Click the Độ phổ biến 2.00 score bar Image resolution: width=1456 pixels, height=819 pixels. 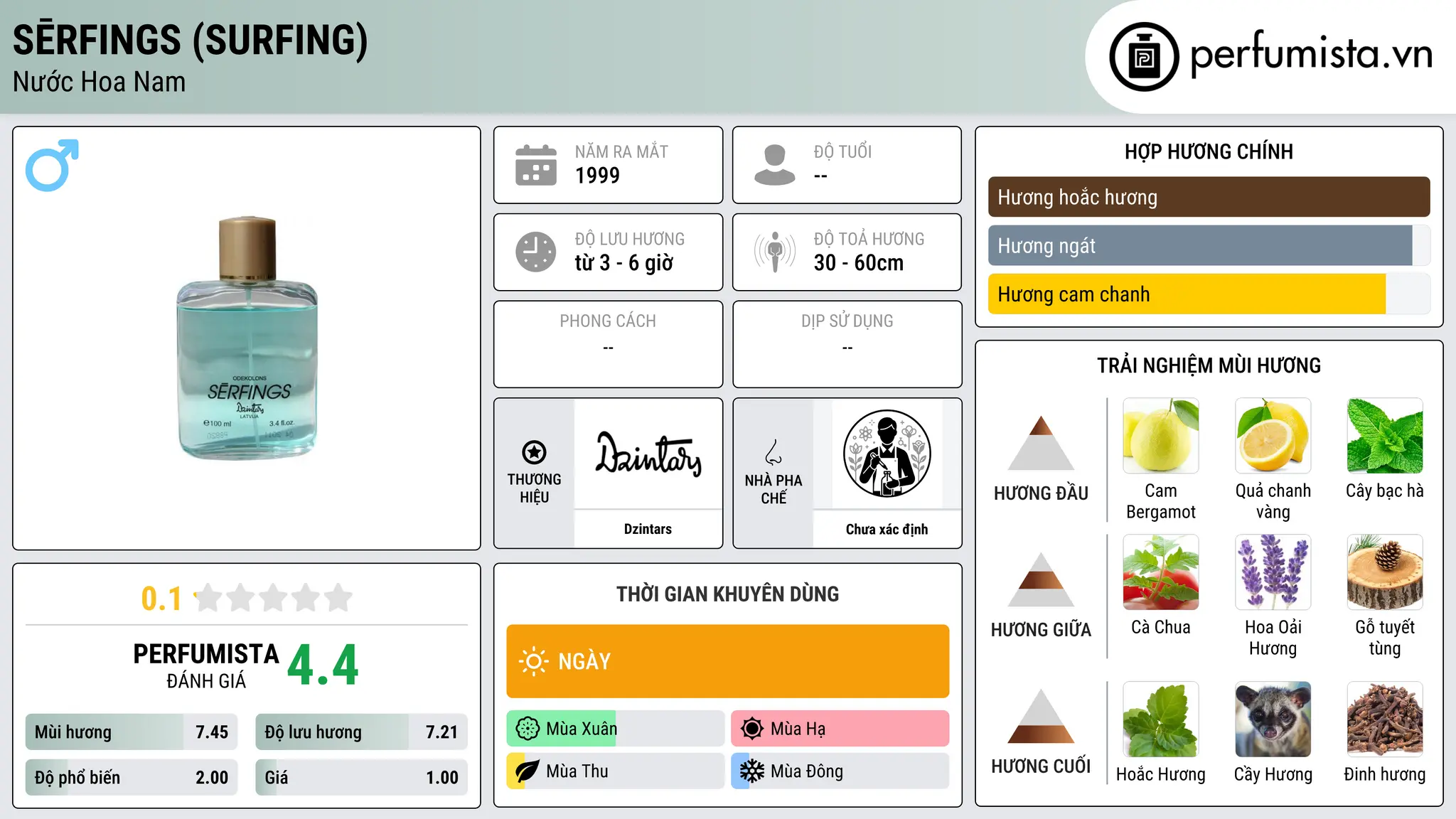coord(132,778)
